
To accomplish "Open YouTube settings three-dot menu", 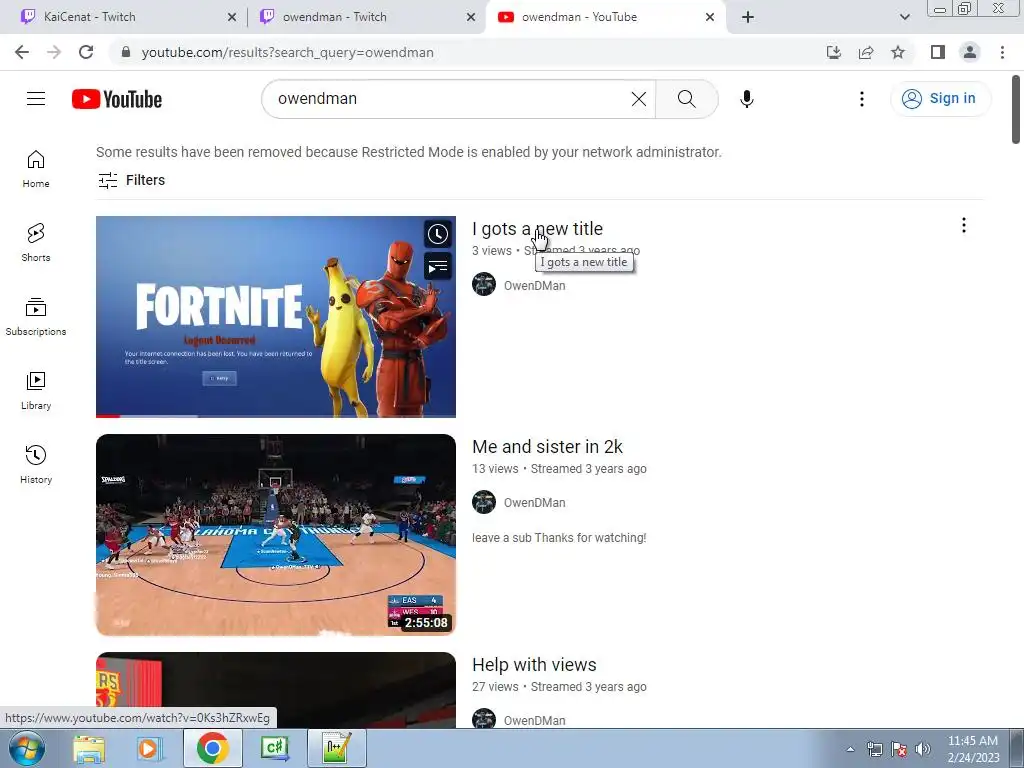I will [861, 99].
